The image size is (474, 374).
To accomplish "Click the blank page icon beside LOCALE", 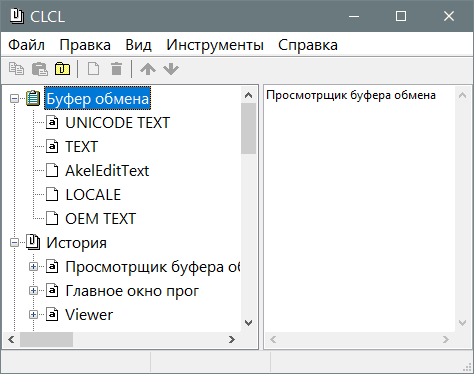I will (x=52, y=195).
